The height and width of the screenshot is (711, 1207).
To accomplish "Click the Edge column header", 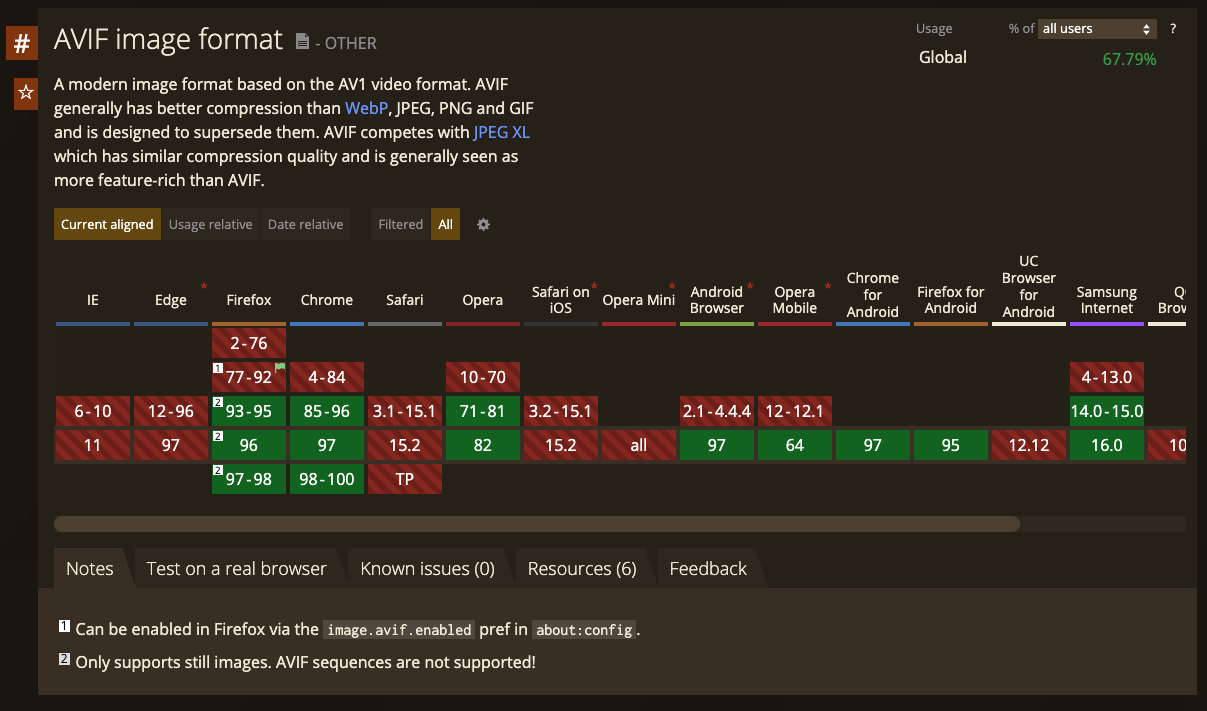I will [x=171, y=300].
